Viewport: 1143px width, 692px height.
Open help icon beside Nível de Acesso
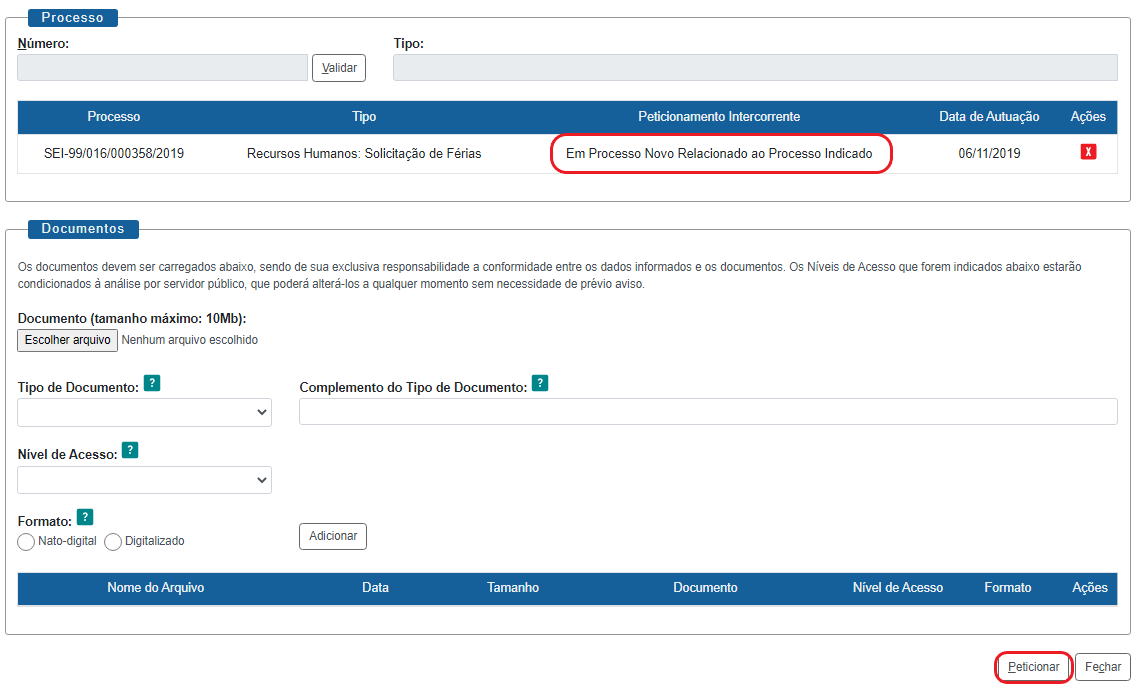(130, 450)
